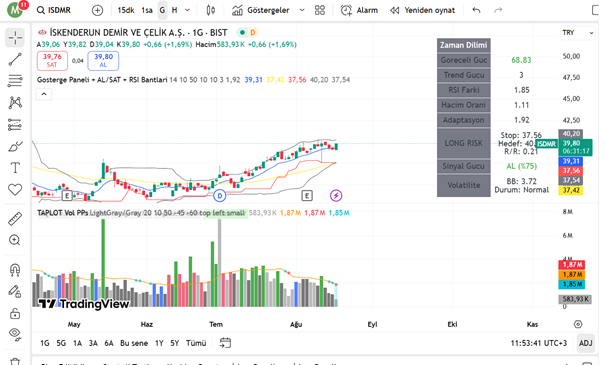Image resolution: width=605 pixels, height=365 pixels.
Task: Select the text annotation tool
Action: click(x=15, y=168)
